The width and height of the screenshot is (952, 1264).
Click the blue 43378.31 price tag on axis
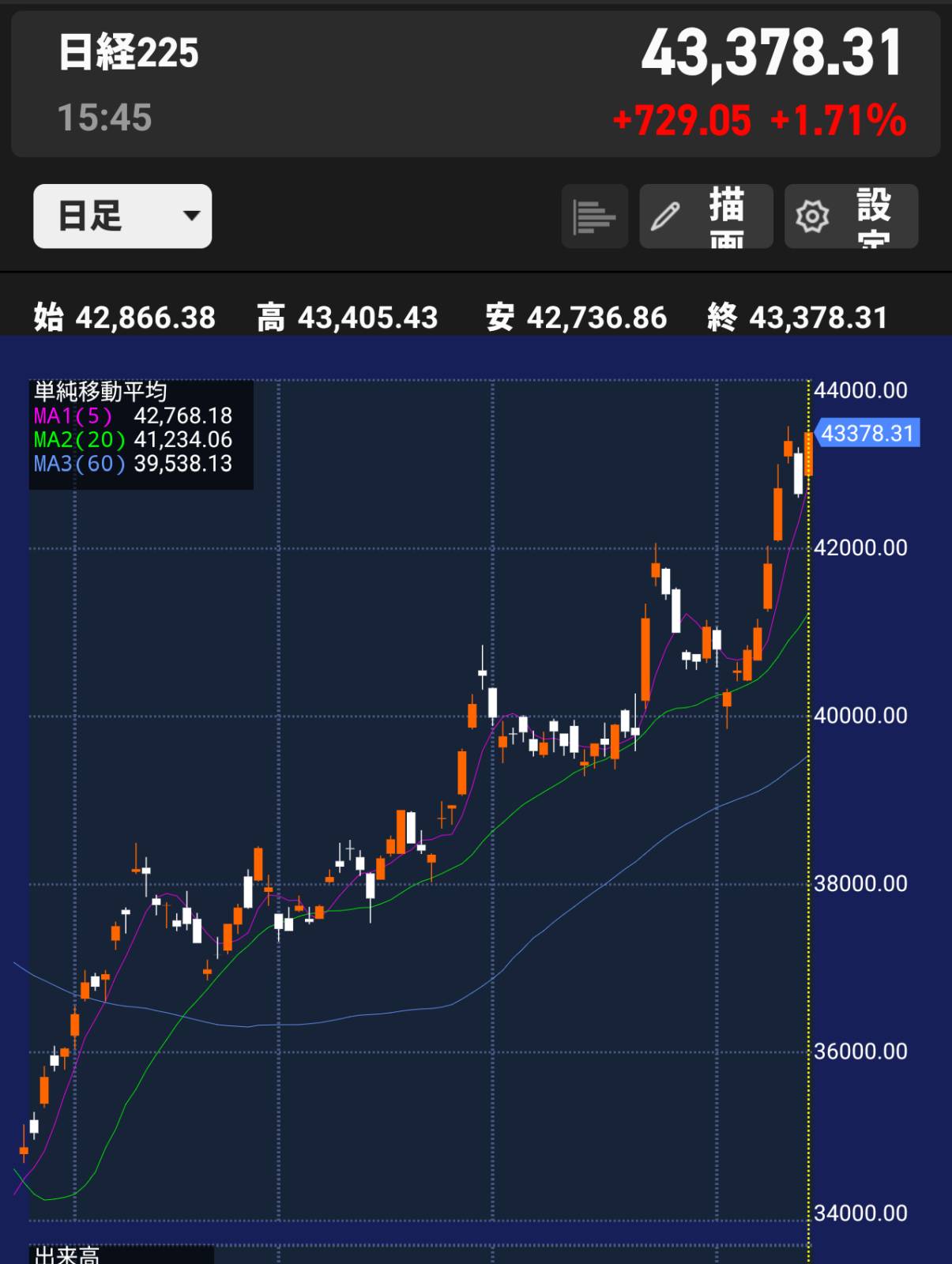867,433
